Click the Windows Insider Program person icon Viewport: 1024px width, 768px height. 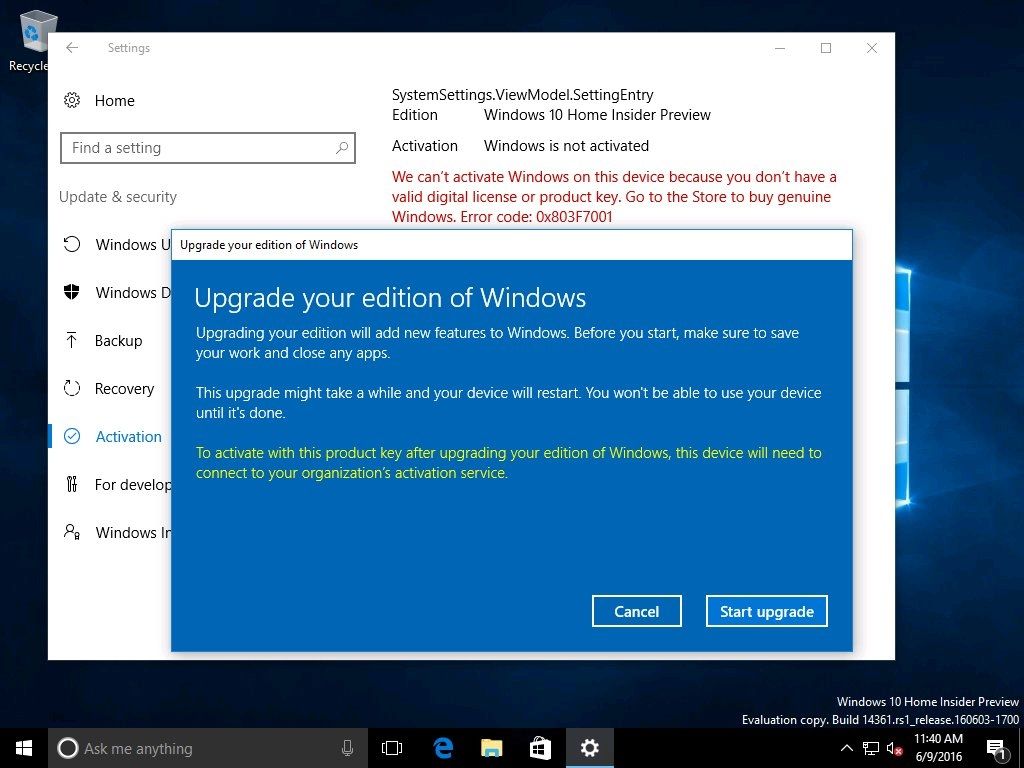click(x=72, y=532)
